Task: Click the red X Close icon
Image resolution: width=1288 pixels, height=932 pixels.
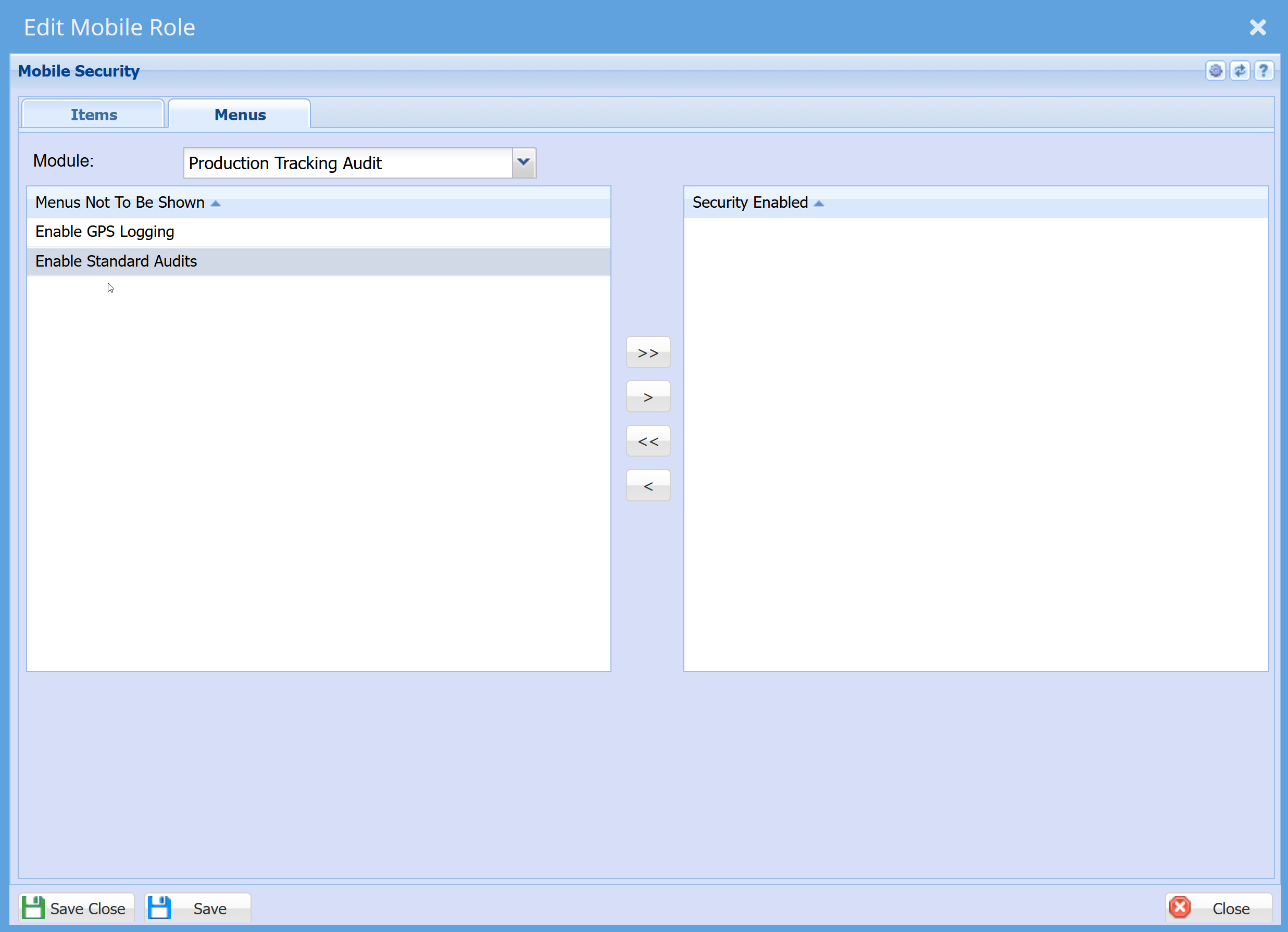Action: [1180, 907]
